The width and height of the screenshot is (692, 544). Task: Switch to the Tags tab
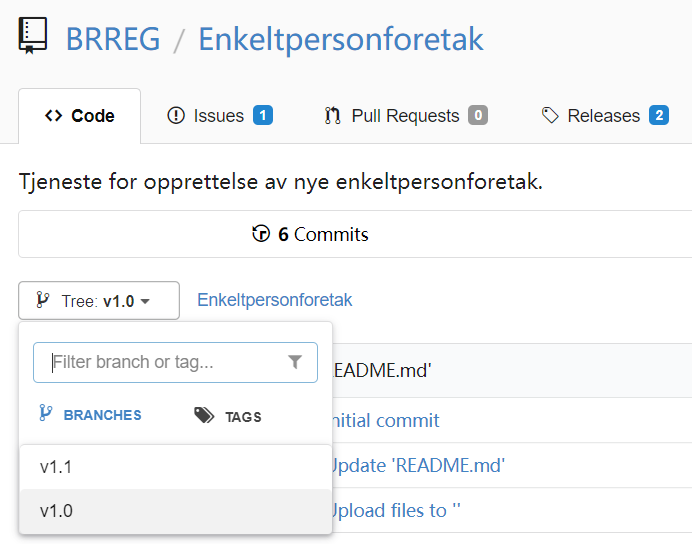coord(228,416)
